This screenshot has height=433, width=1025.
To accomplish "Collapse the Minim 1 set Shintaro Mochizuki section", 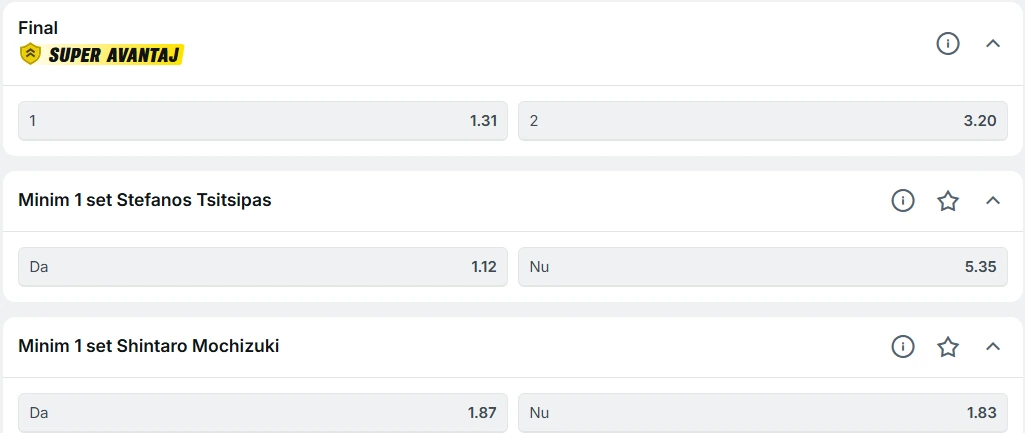I will pos(993,347).
